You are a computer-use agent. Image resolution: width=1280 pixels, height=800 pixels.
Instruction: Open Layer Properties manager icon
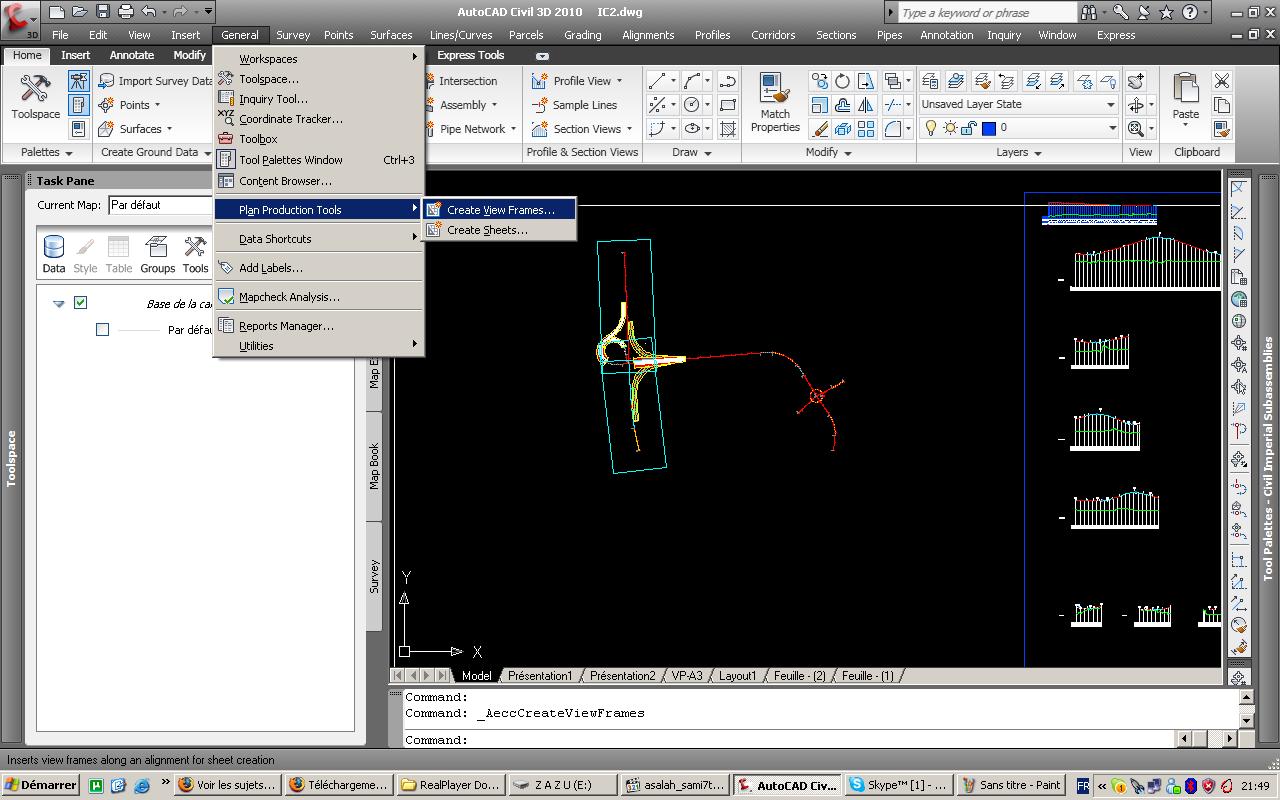pyautogui.click(x=930, y=81)
